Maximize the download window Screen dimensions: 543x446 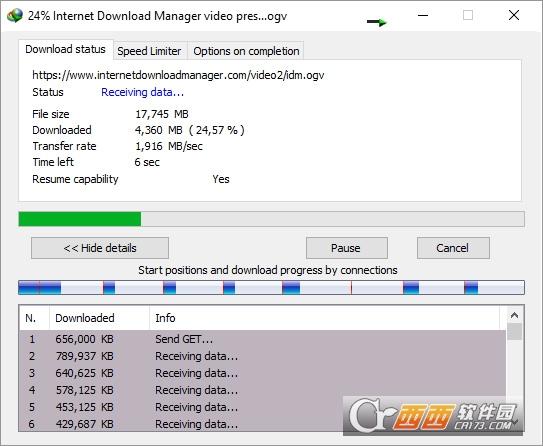pos(468,15)
